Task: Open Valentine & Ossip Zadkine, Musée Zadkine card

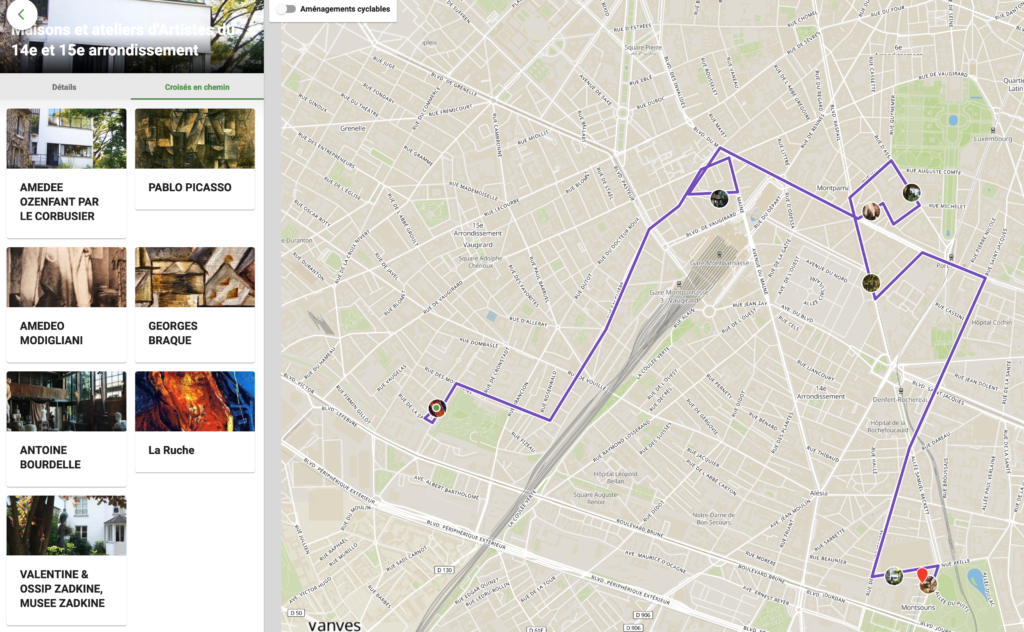Action: tap(66, 560)
